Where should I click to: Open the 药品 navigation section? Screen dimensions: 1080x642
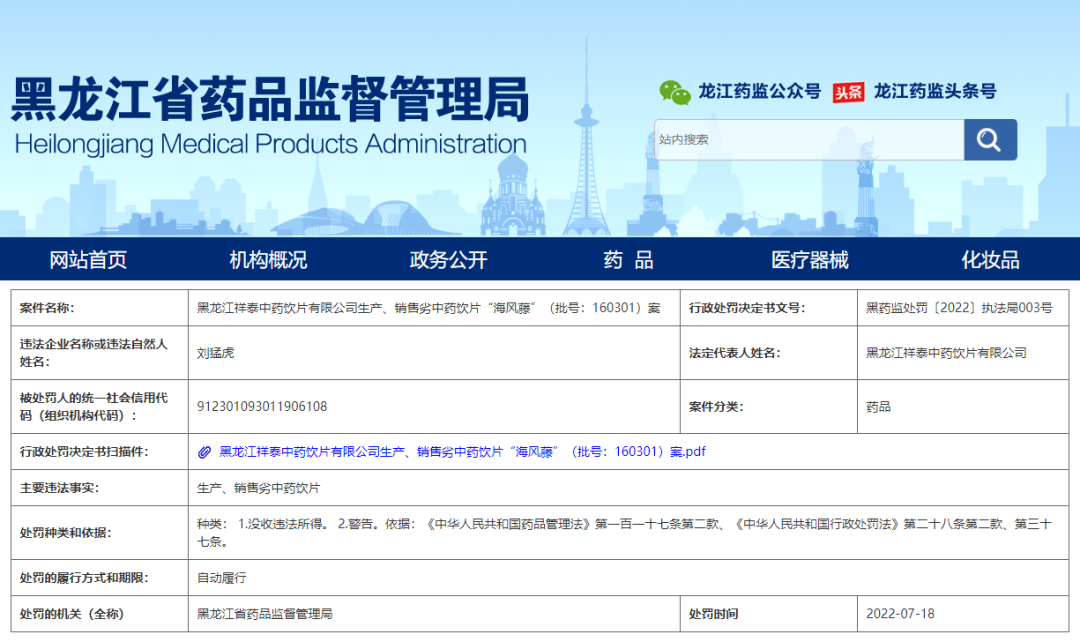pyautogui.click(x=628, y=260)
